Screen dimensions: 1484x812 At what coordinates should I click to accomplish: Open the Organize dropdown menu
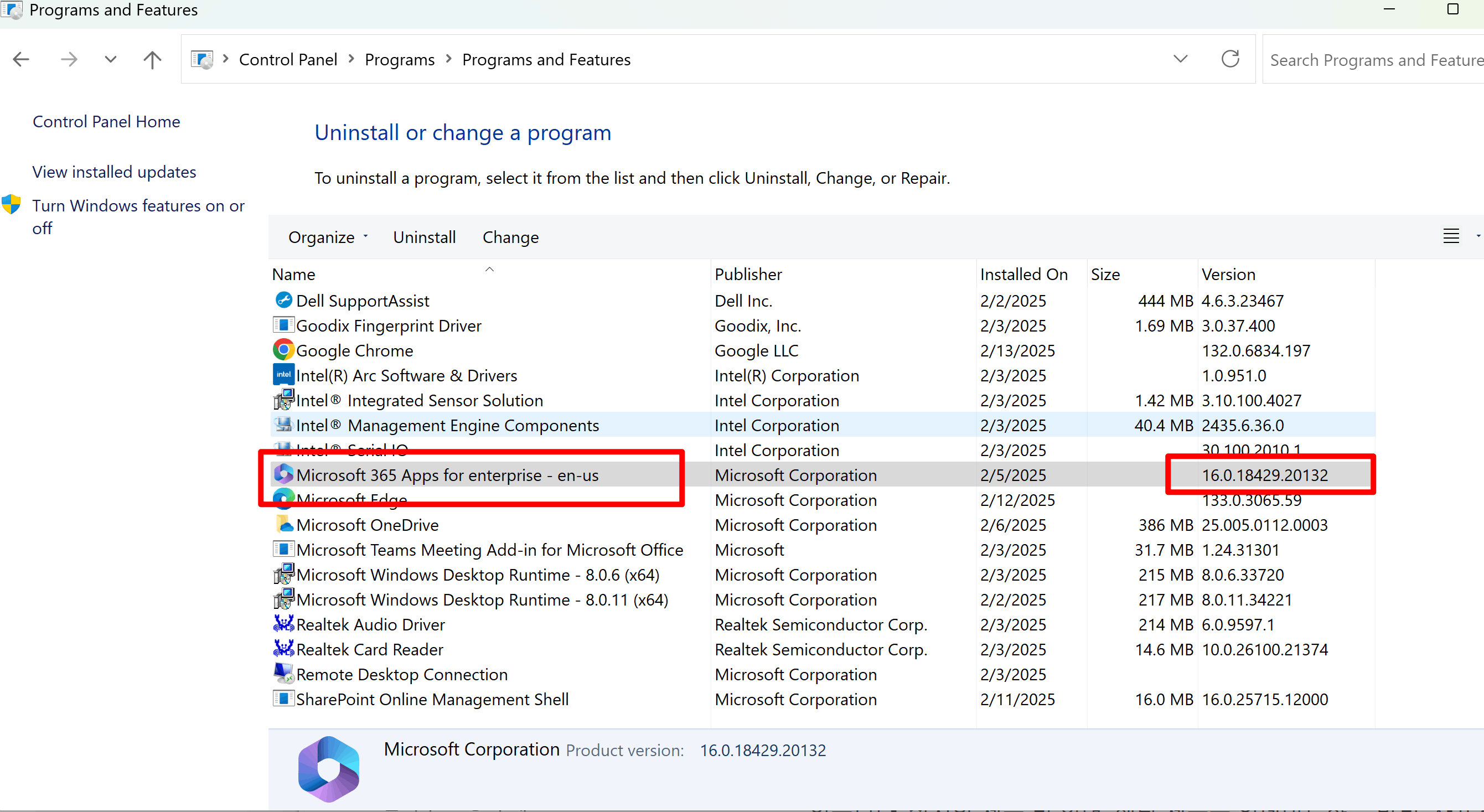coord(328,237)
